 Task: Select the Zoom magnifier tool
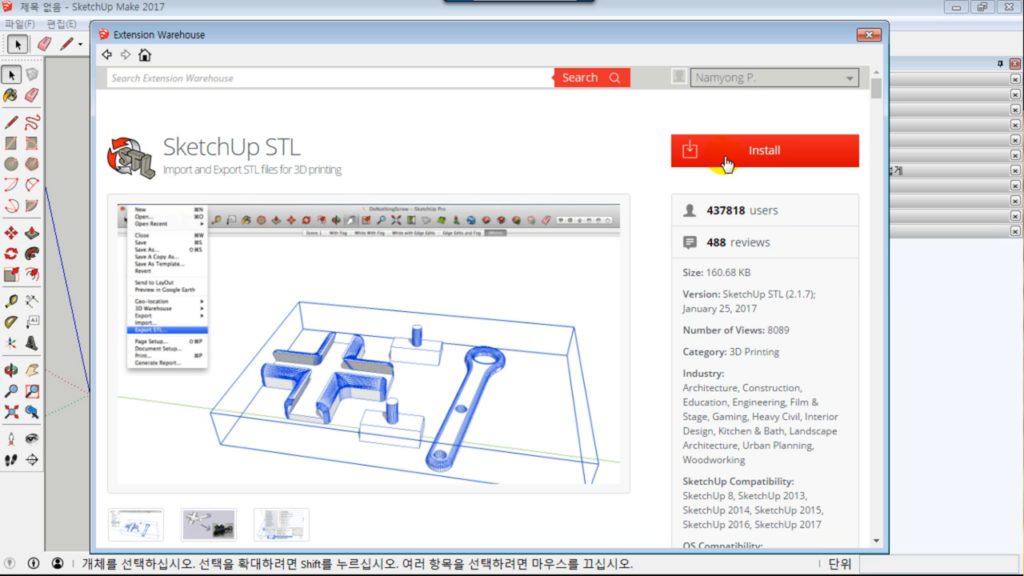point(11,391)
